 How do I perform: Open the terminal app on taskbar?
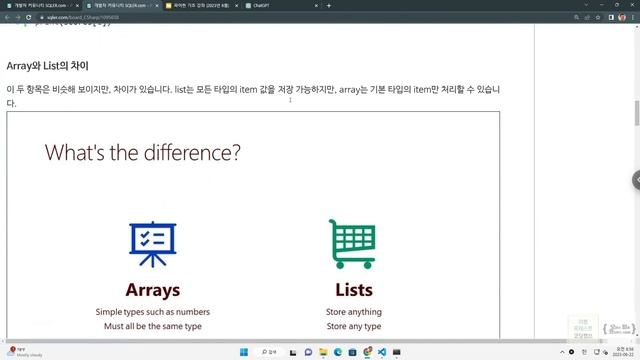click(397, 352)
